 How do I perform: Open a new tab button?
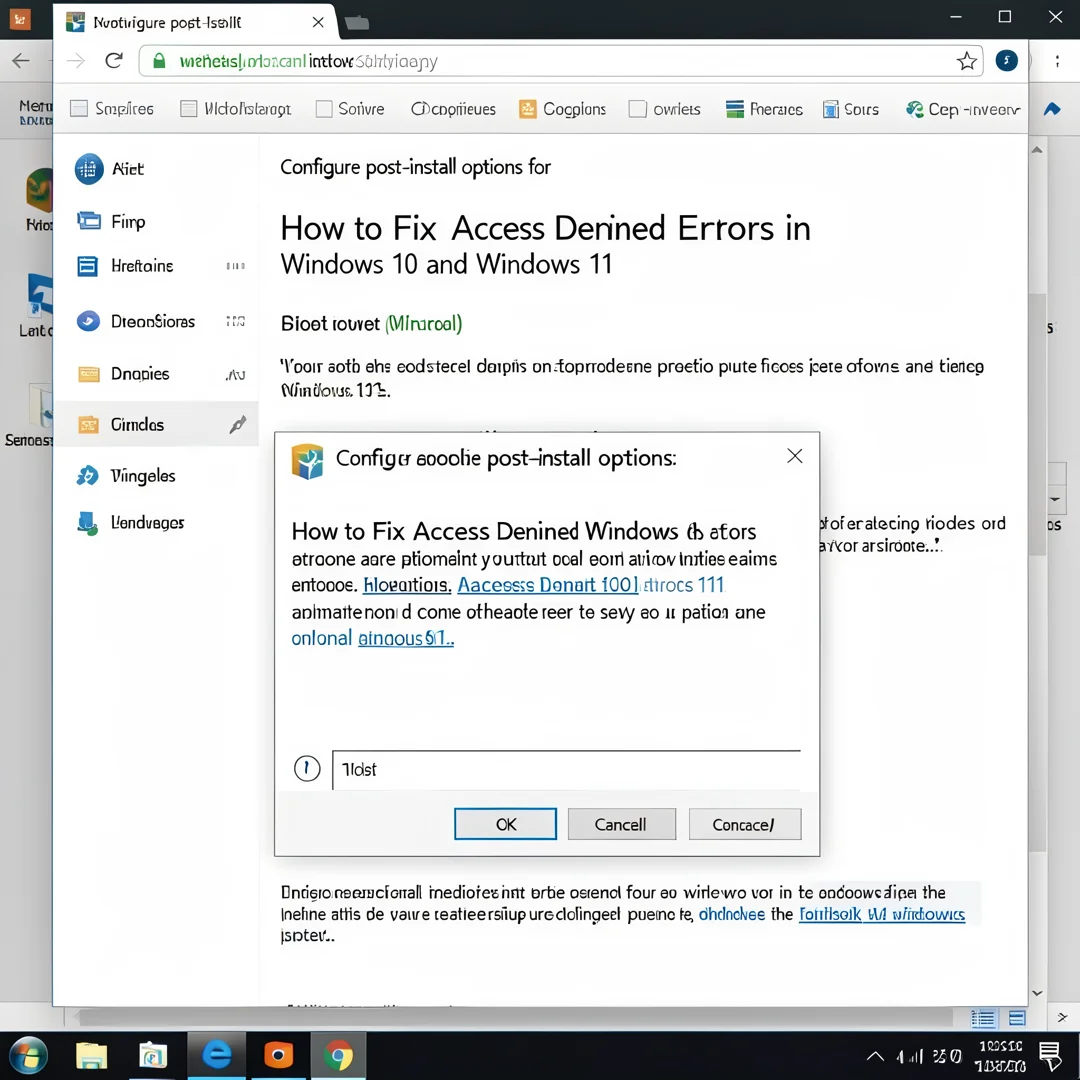357,23
